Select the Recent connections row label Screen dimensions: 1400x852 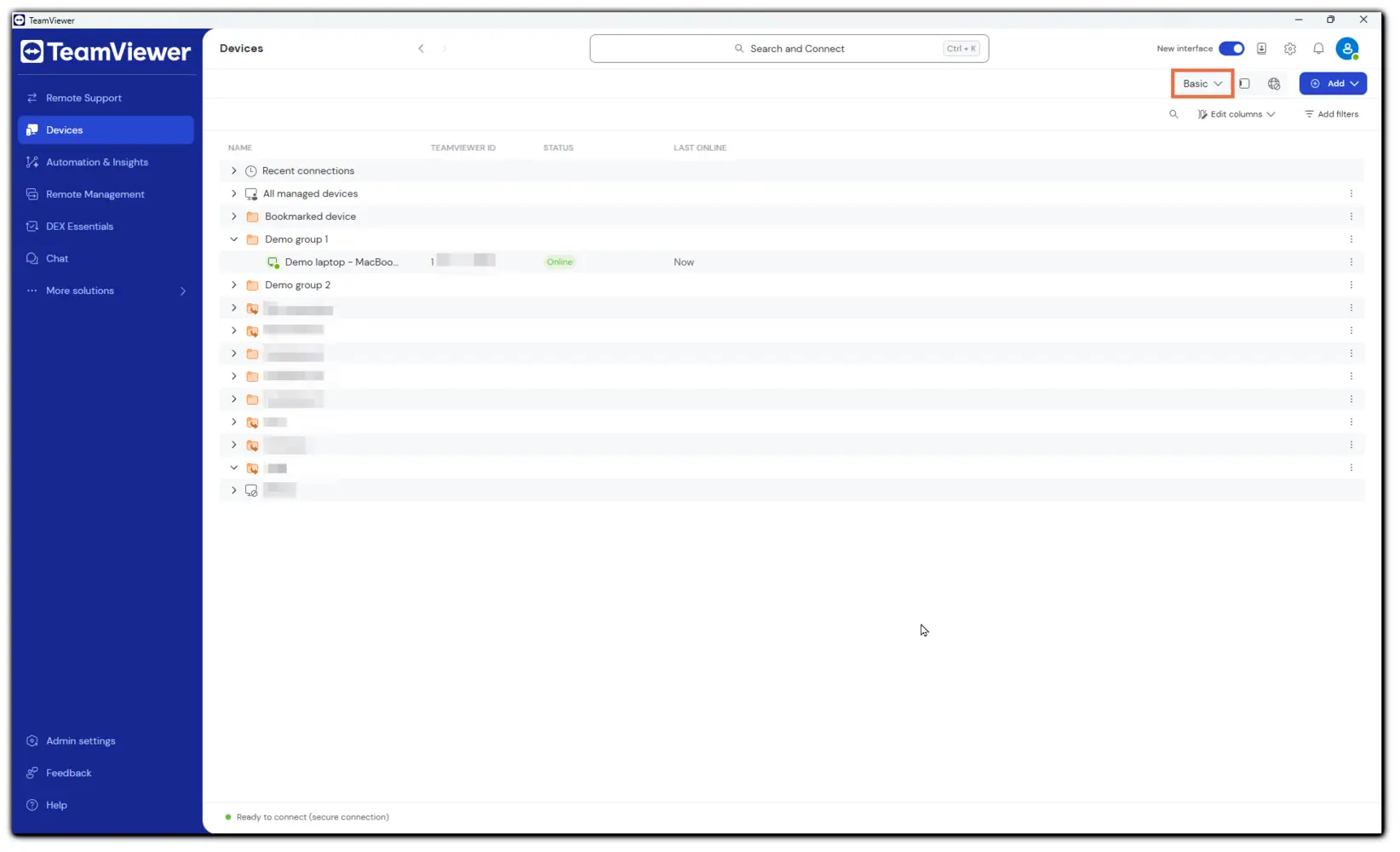point(308,170)
